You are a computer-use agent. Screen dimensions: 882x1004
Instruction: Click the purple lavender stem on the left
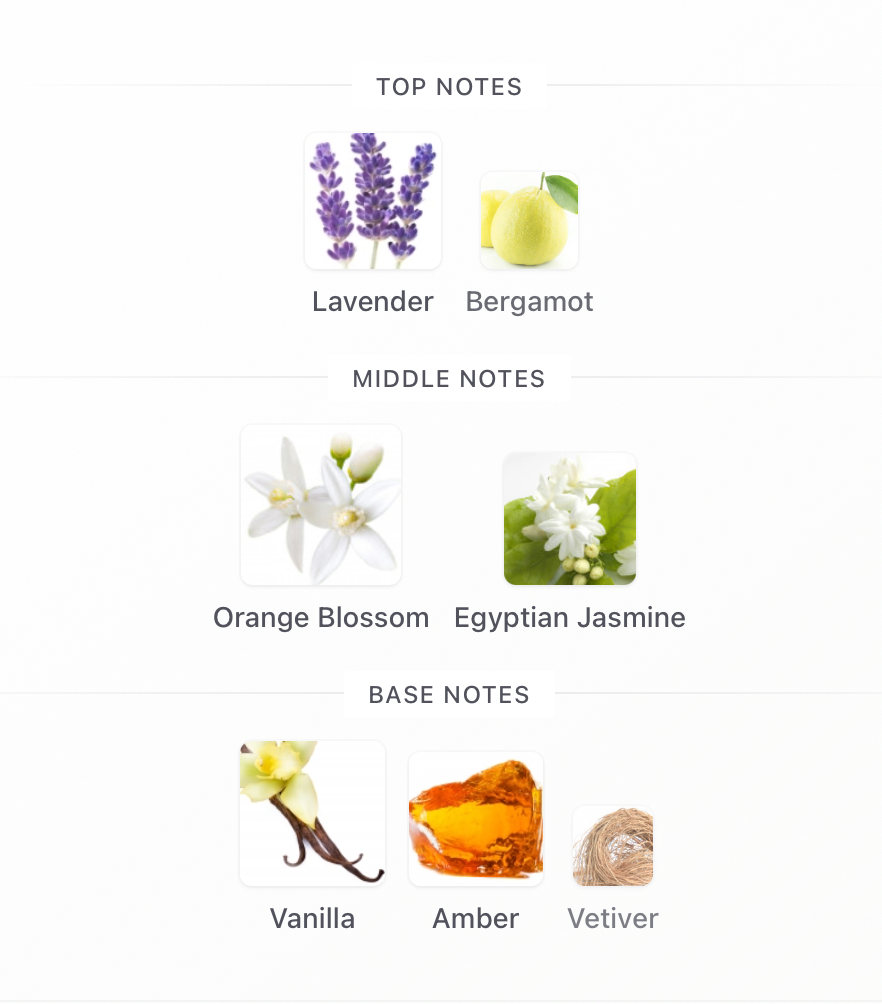point(333,202)
